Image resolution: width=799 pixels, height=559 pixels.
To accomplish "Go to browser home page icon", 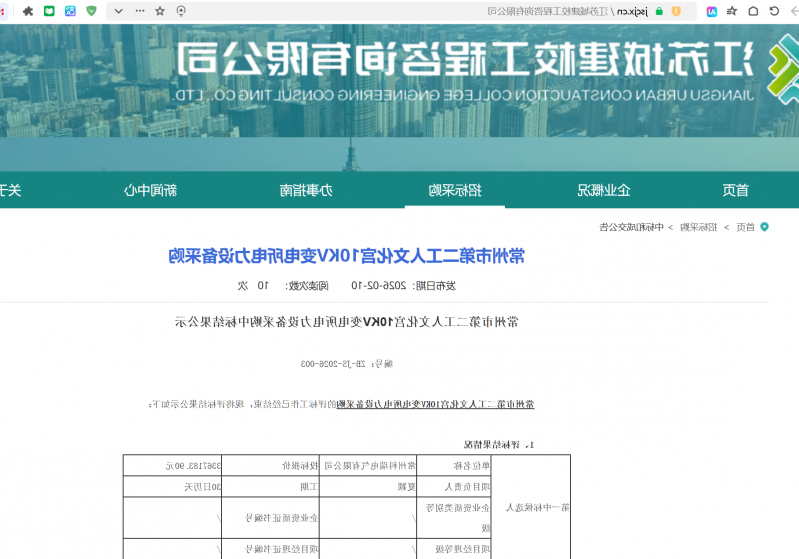I will click(x=753, y=11).
